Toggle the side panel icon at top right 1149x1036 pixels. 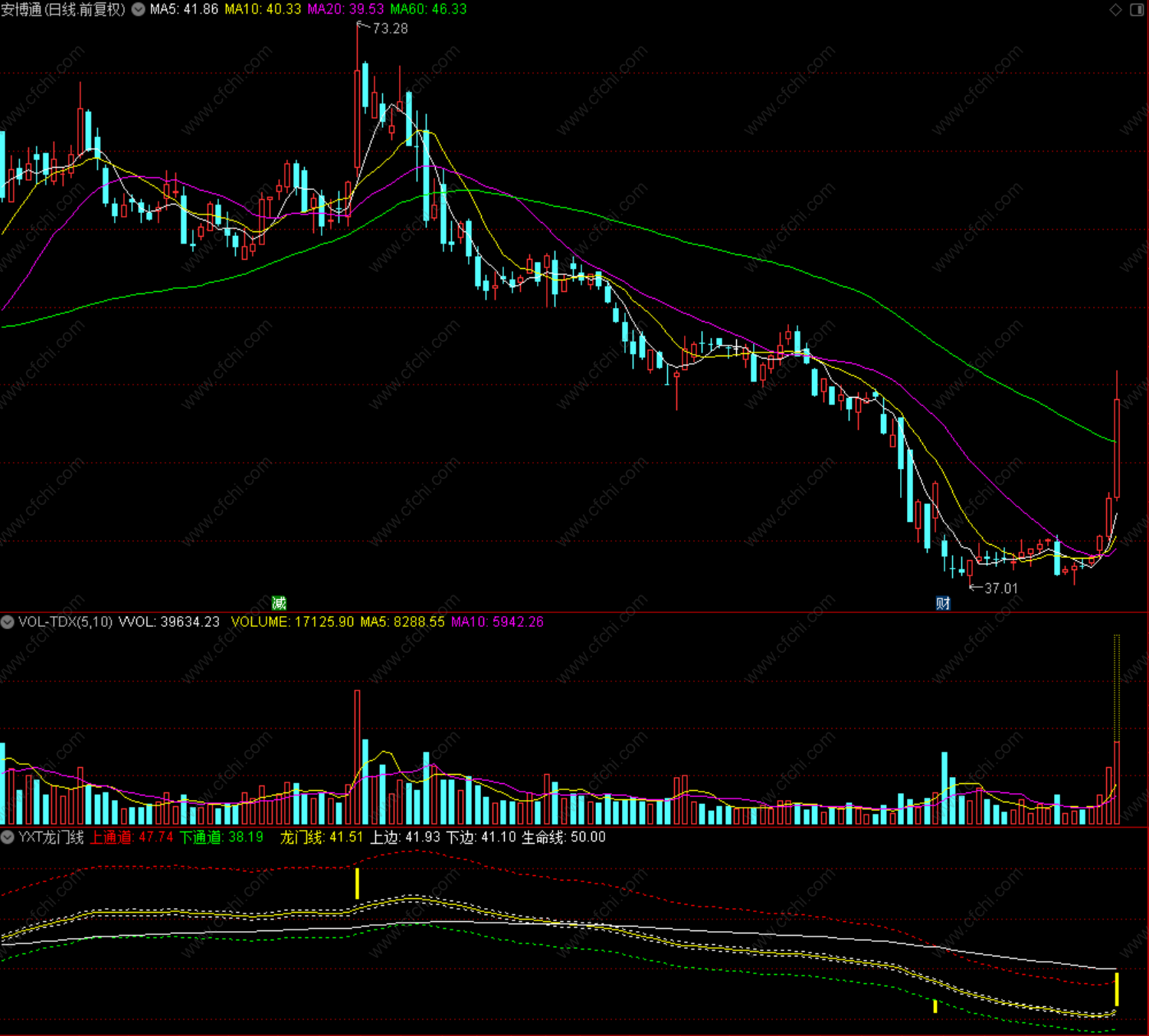point(1137,9)
